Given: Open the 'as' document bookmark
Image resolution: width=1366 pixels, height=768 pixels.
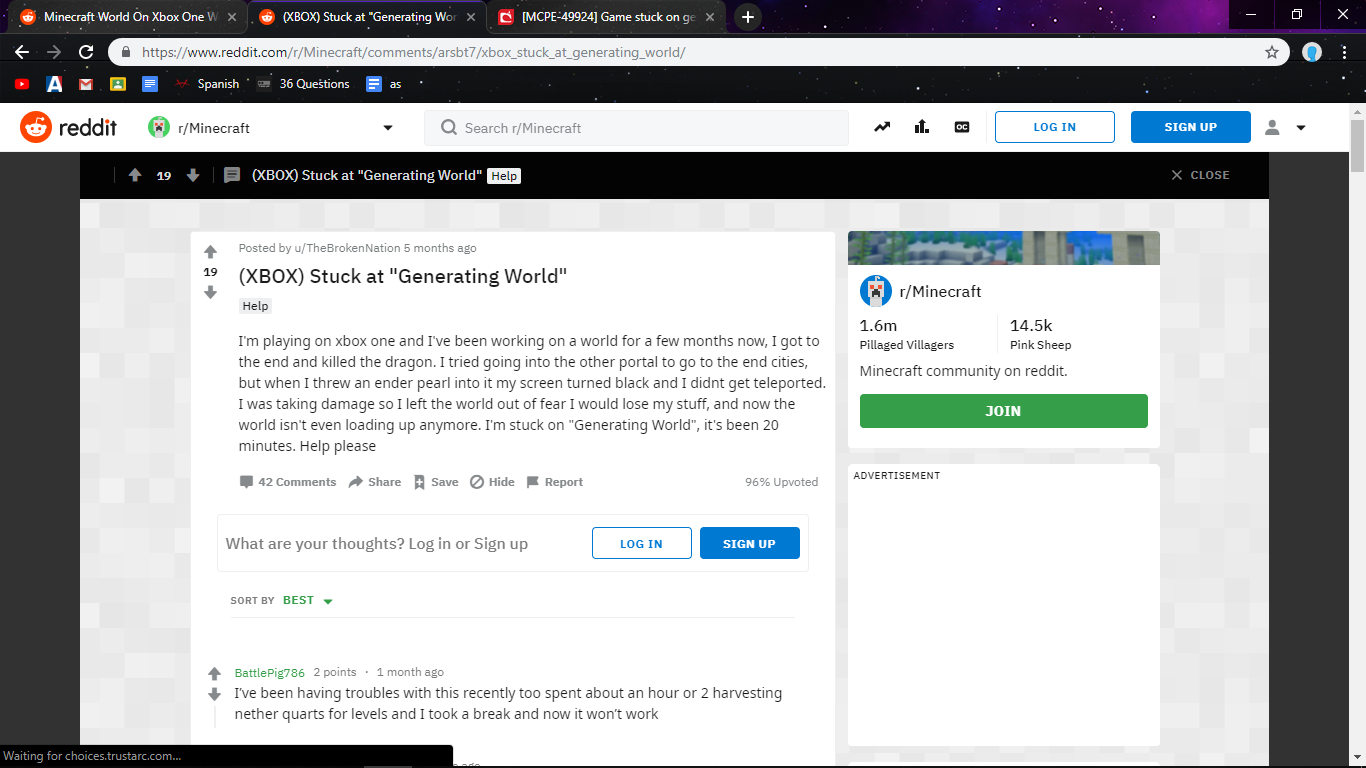Looking at the screenshot, I should (384, 84).
